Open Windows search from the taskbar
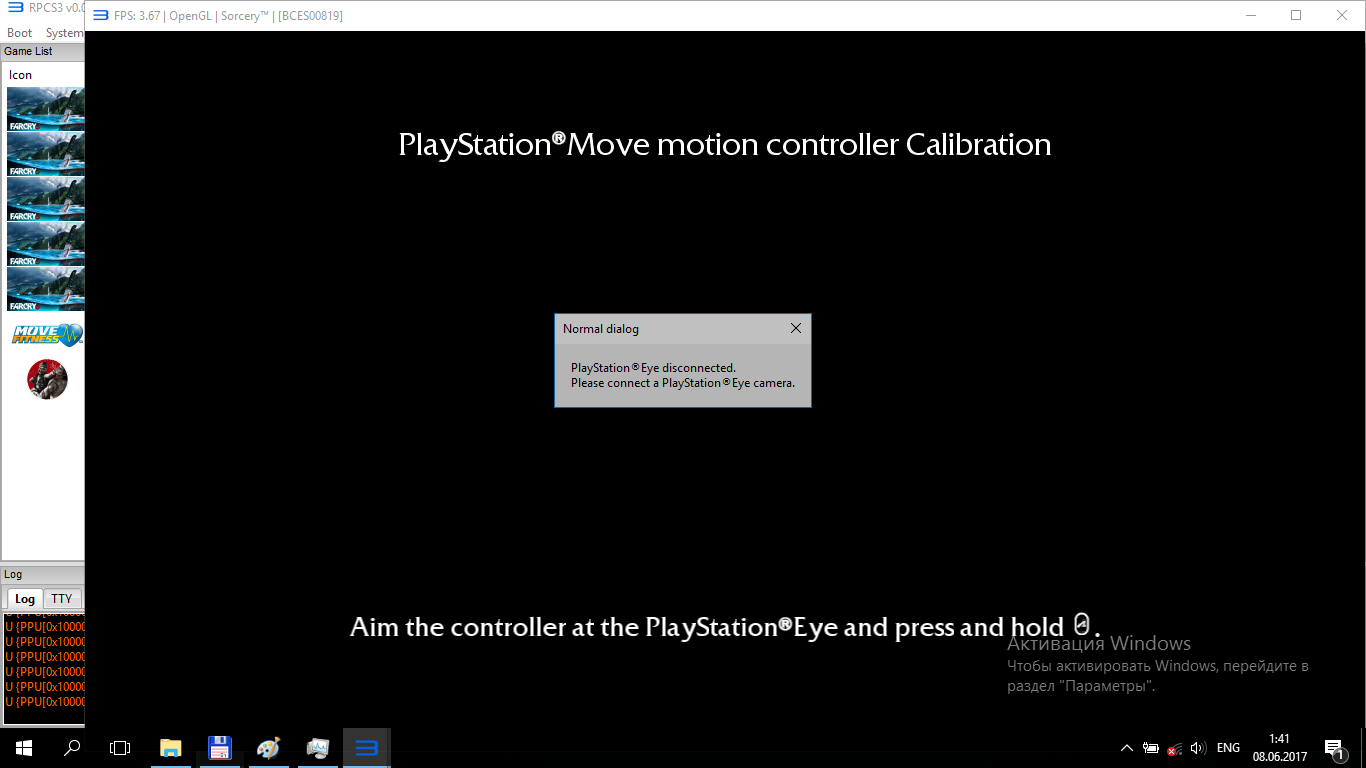 [72, 748]
